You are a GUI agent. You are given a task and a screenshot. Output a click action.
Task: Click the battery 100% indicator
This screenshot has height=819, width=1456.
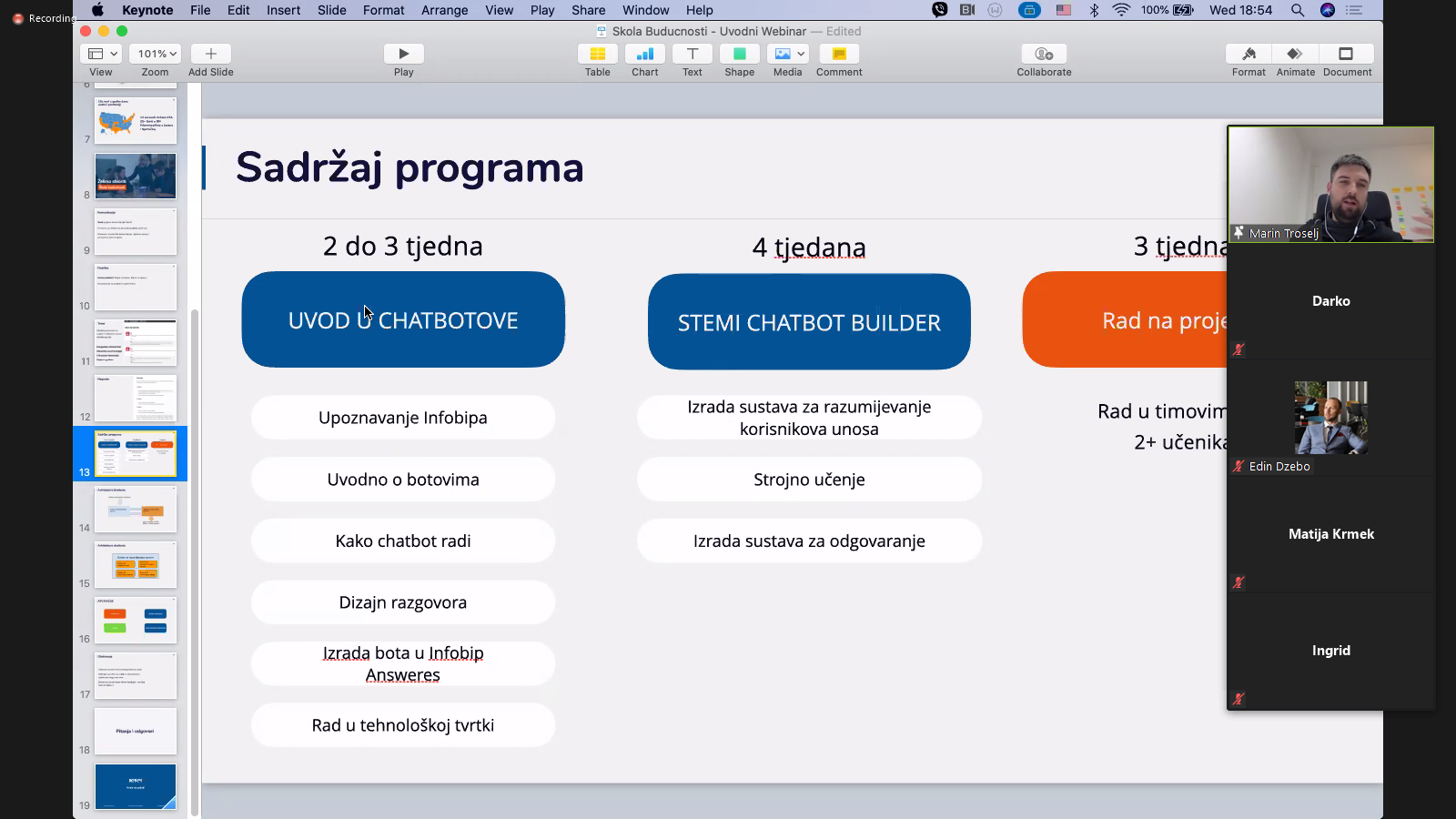pyautogui.click(x=1167, y=10)
